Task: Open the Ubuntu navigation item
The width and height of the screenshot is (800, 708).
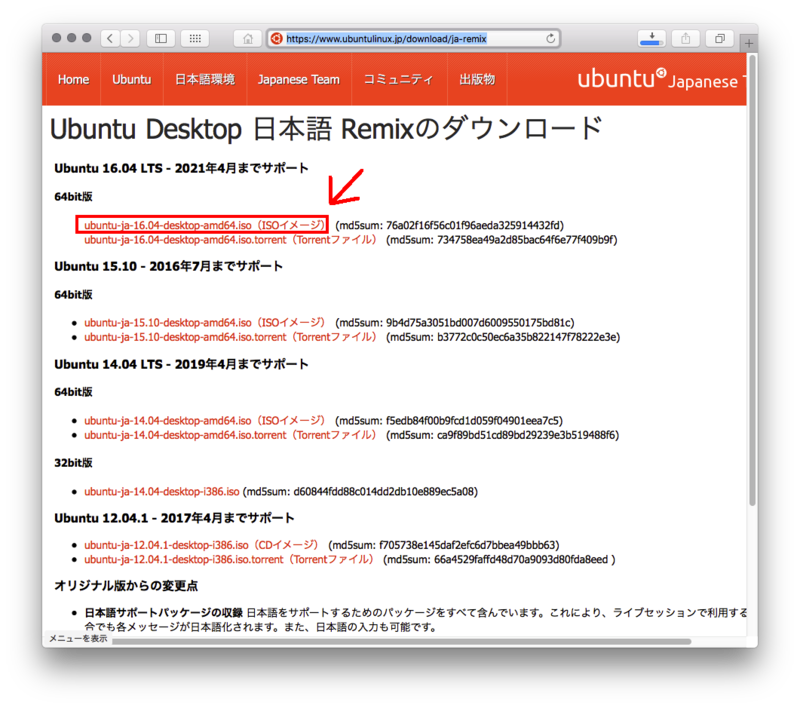Action: point(132,80)
